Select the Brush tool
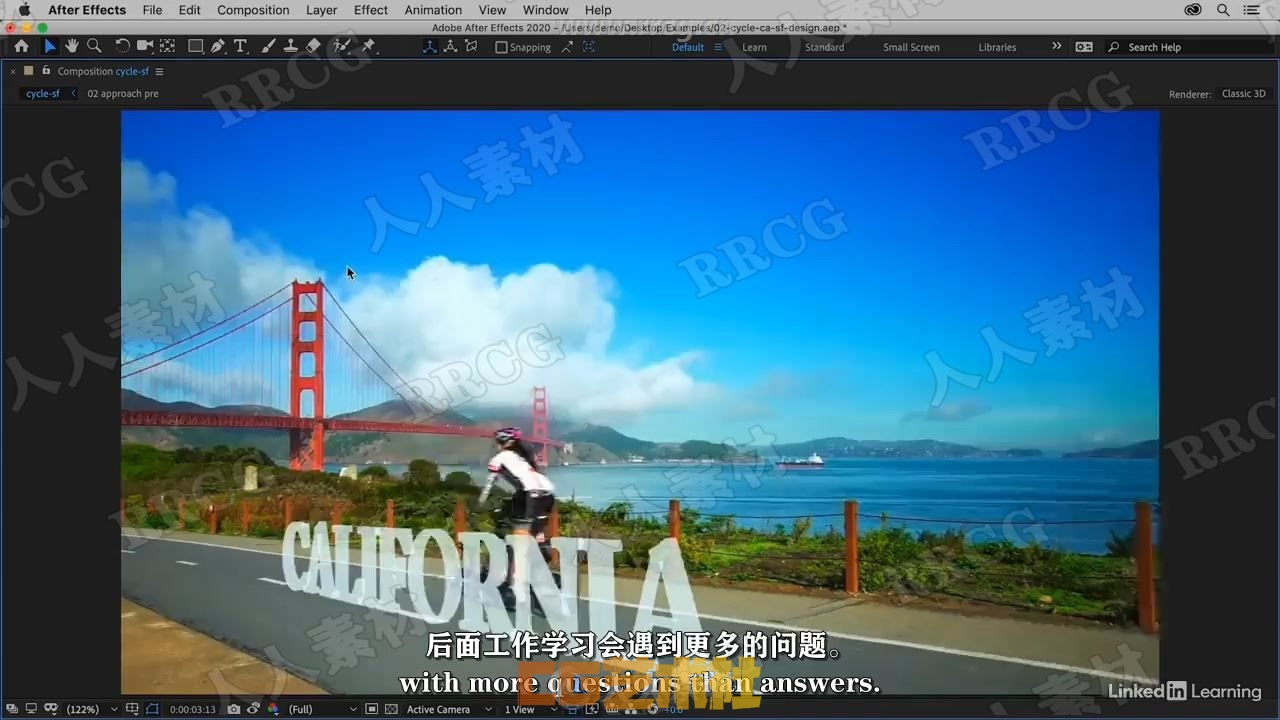This screenshot has height=720, width=1280. click(268, 46)
